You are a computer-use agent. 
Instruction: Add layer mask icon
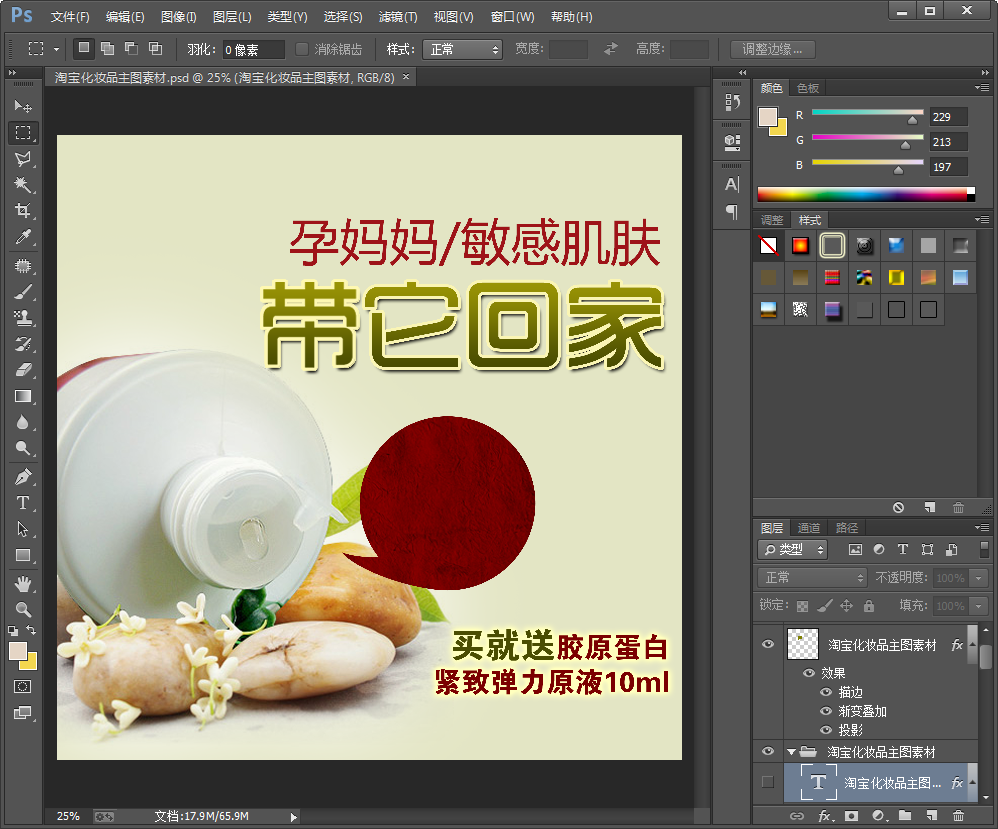[851, 816]
